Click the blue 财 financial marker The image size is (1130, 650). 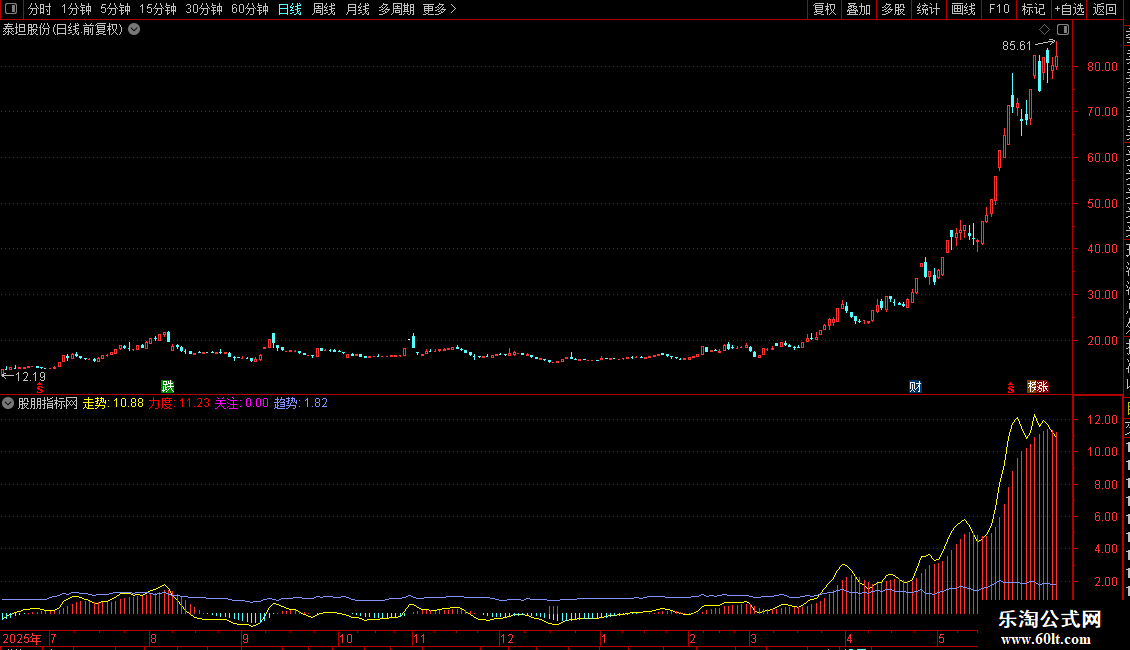(915, 387)
